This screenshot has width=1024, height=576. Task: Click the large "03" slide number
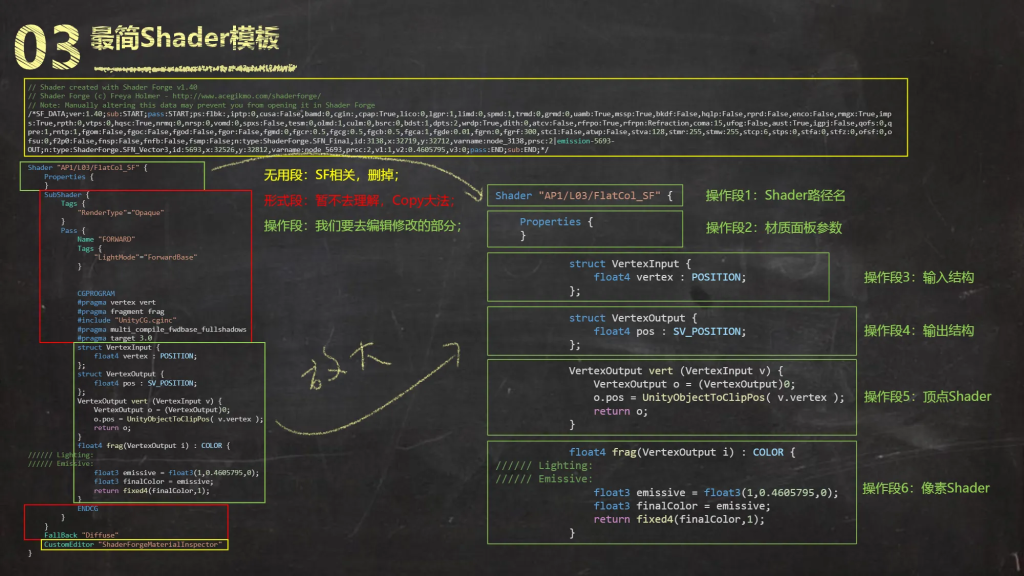point(50,44)
